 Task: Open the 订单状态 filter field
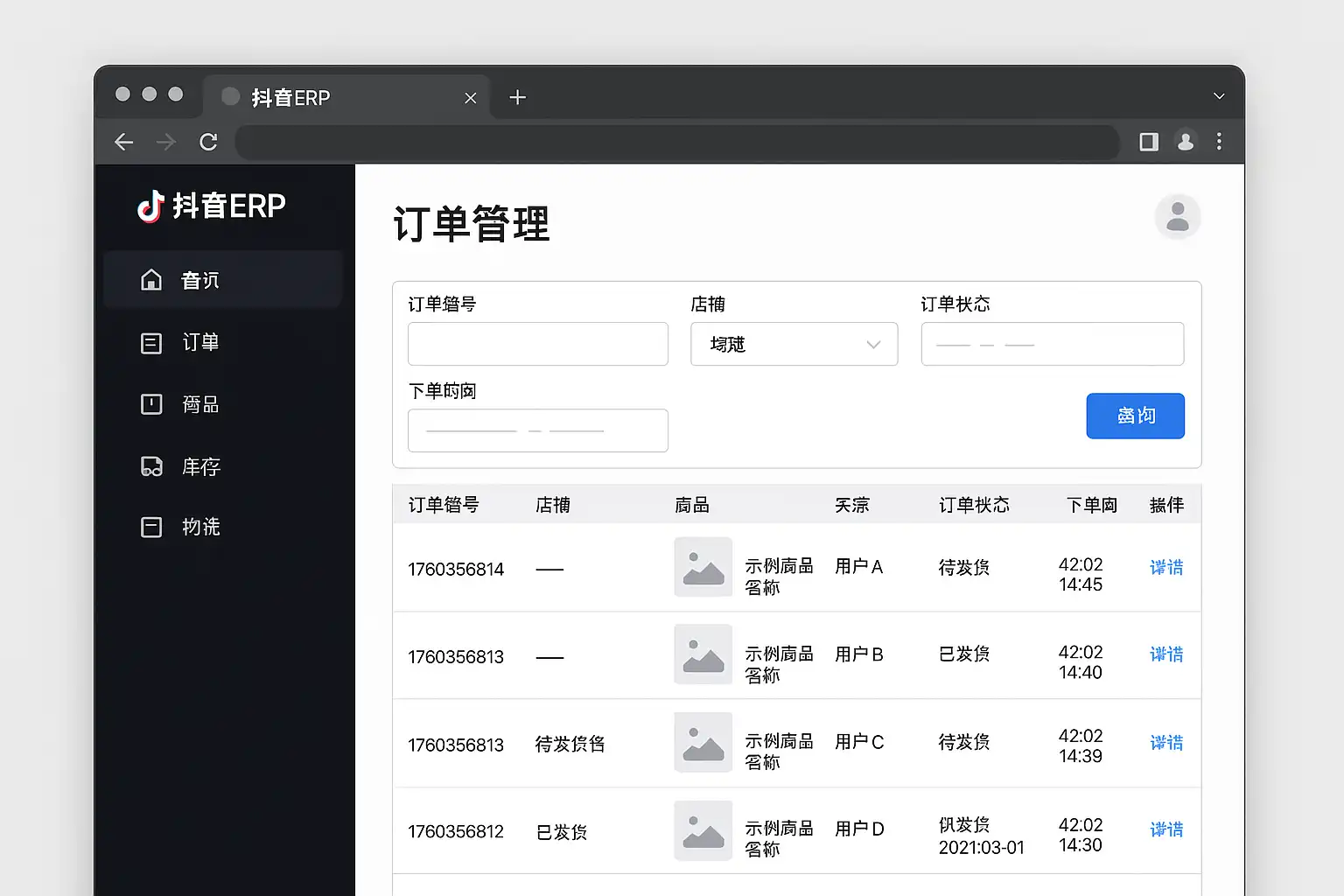pos(1052,344)
